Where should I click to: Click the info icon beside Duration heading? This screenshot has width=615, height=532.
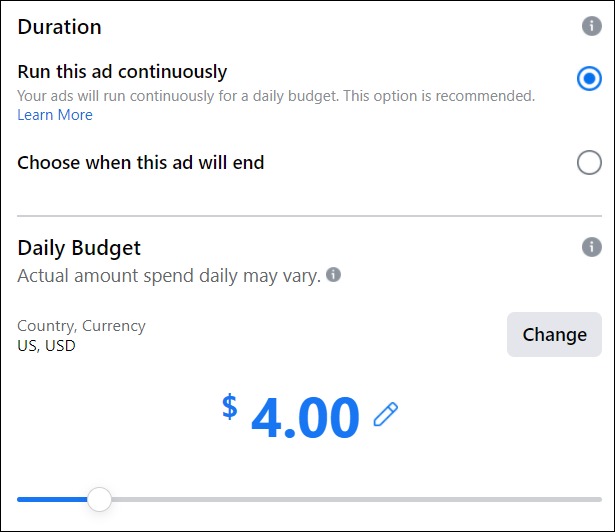click(591, 26)
